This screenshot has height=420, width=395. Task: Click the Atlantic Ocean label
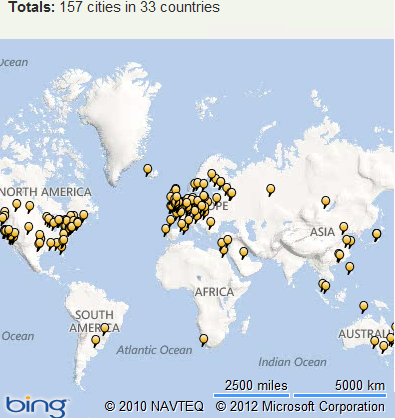click(154, 350)
